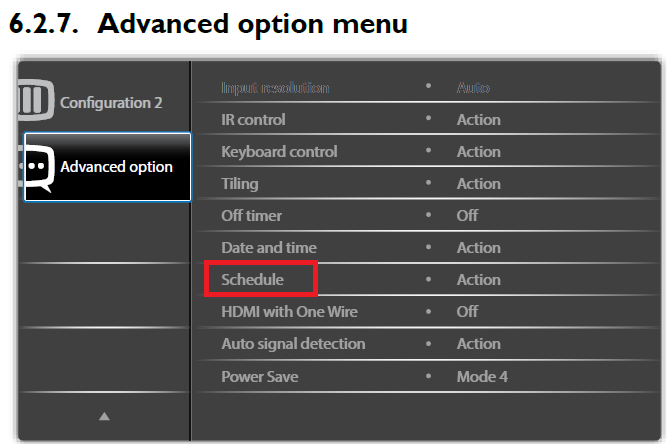
Task: Click Auto value for Input resolution
Action: (x=473, y=88)
